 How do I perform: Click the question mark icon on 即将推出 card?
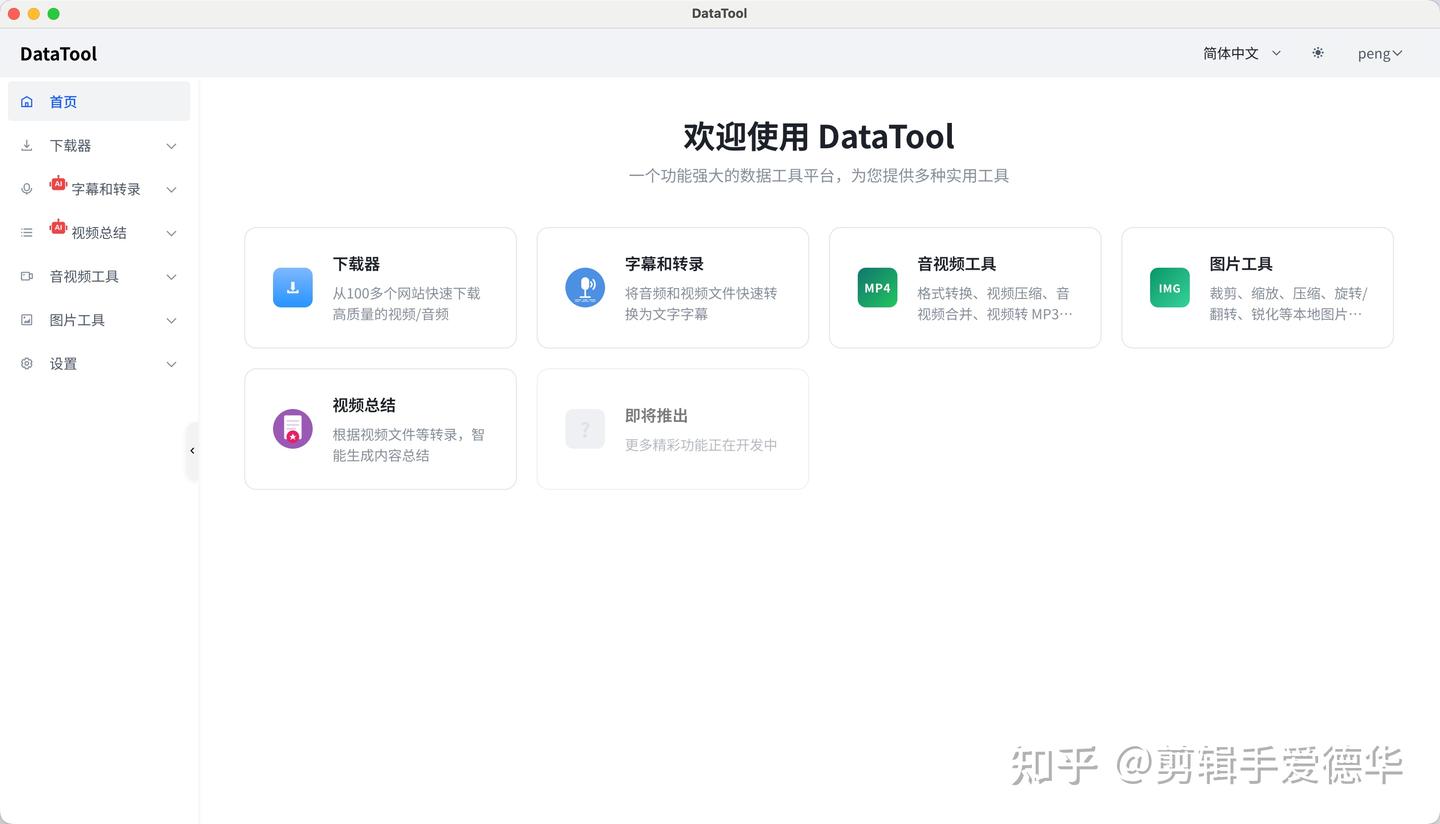pos(585,429)
